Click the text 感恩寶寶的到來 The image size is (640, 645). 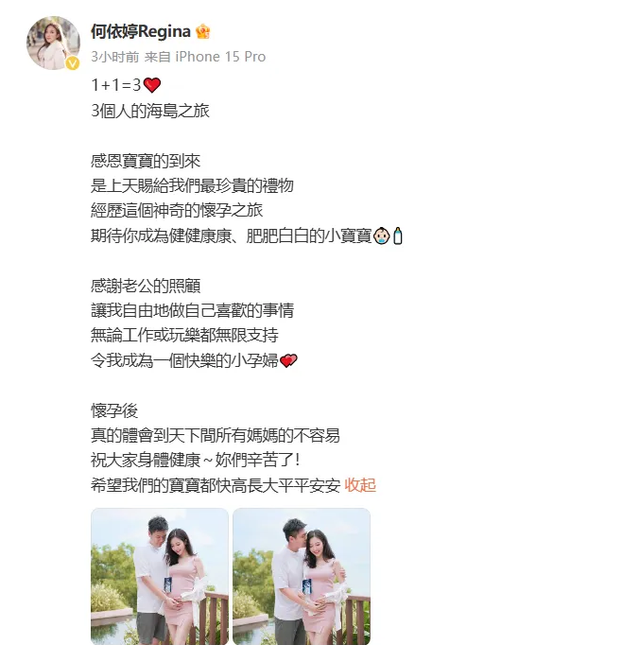pos(146,161)
